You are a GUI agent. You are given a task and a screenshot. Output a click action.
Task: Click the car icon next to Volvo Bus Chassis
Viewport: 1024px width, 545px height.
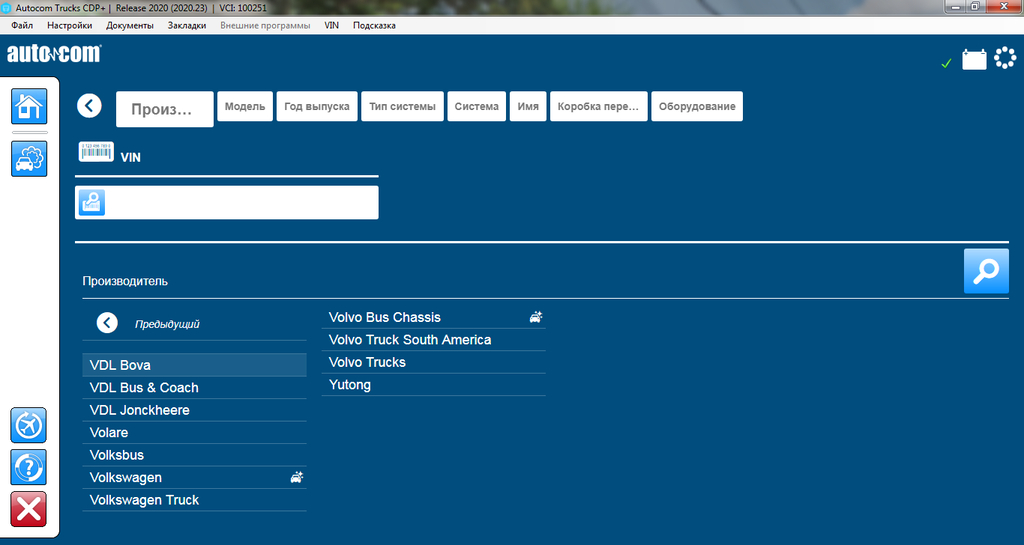(536, 317)
